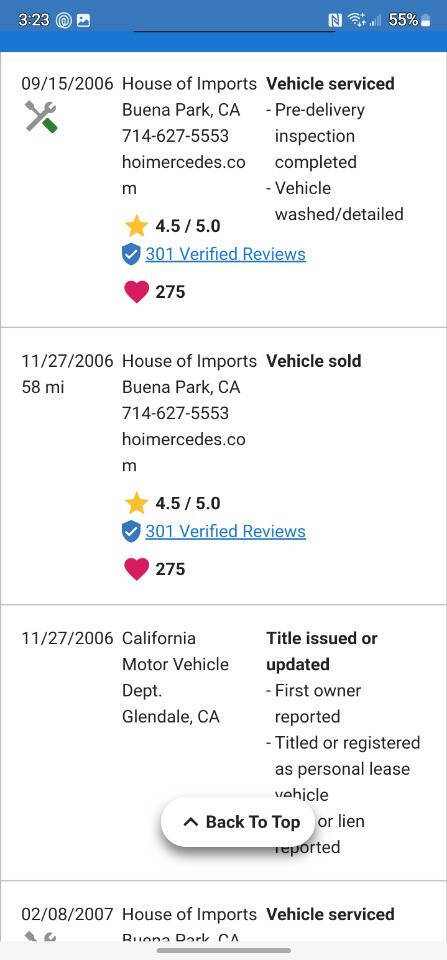
Task: Open 301 Verified Reviews in Vehicle sold entry
Action: pos(225,531)
